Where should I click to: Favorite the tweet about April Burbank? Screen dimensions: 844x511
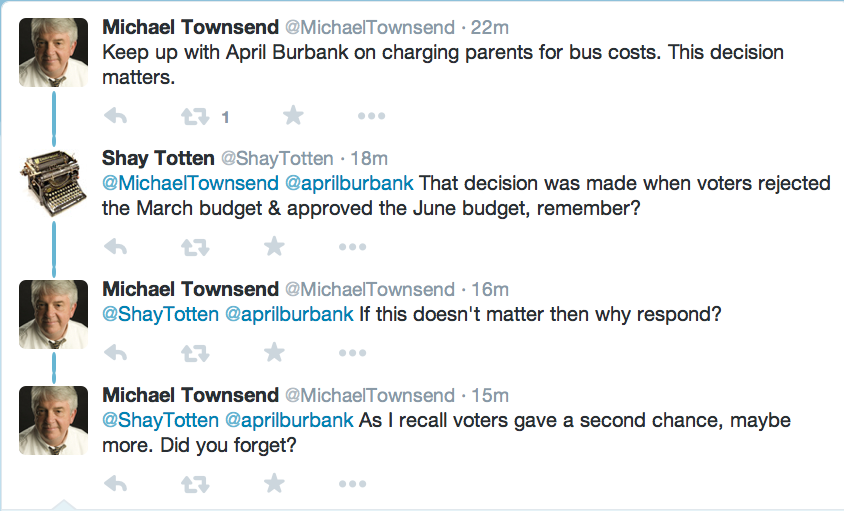click(293, 116)
